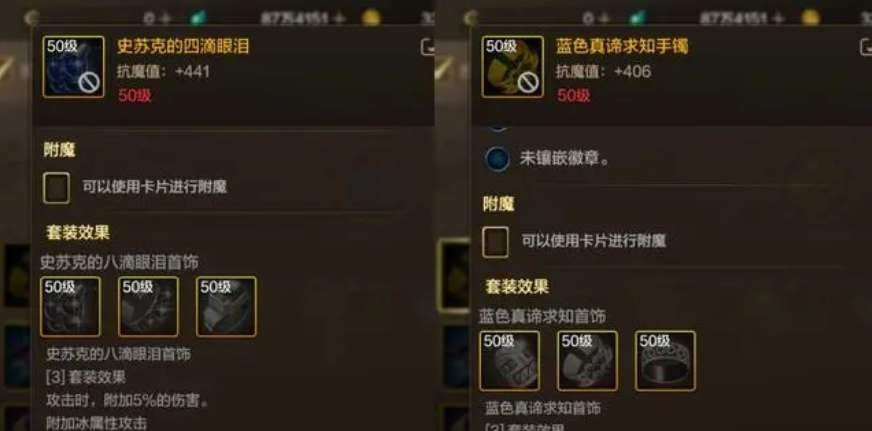This screenshot has width=872, height=431.
Task: Select third set piece under 史苏克的八滴眼泪首饰
Action: tap(226, 306)
